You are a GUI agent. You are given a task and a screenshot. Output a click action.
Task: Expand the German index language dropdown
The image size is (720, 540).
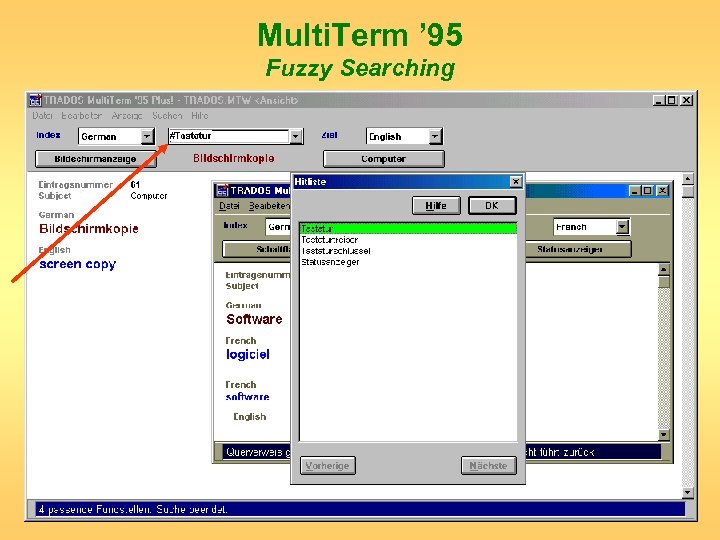coord(147,136)
